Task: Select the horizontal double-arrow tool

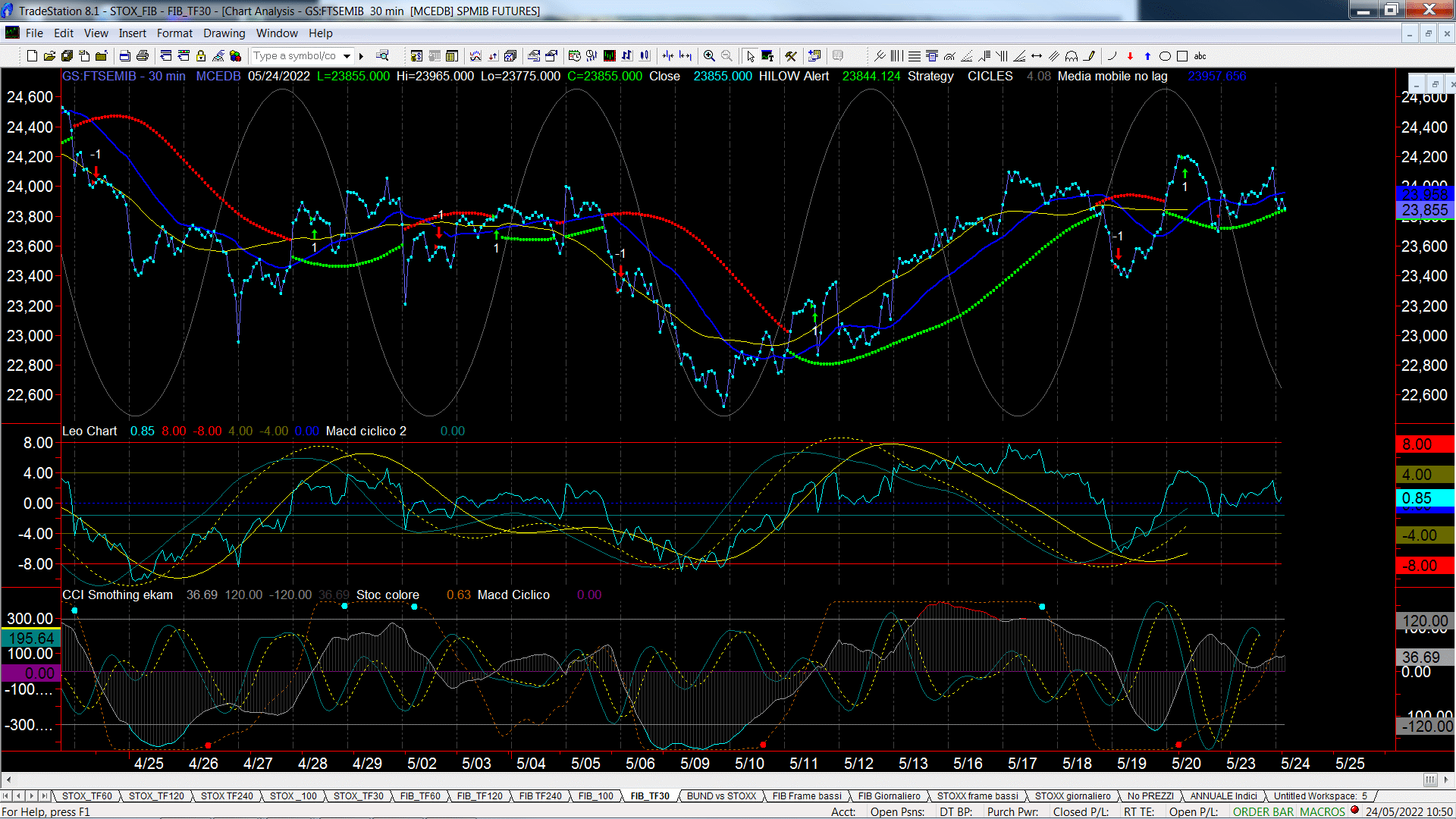Action: click(x=1037, y=56)
